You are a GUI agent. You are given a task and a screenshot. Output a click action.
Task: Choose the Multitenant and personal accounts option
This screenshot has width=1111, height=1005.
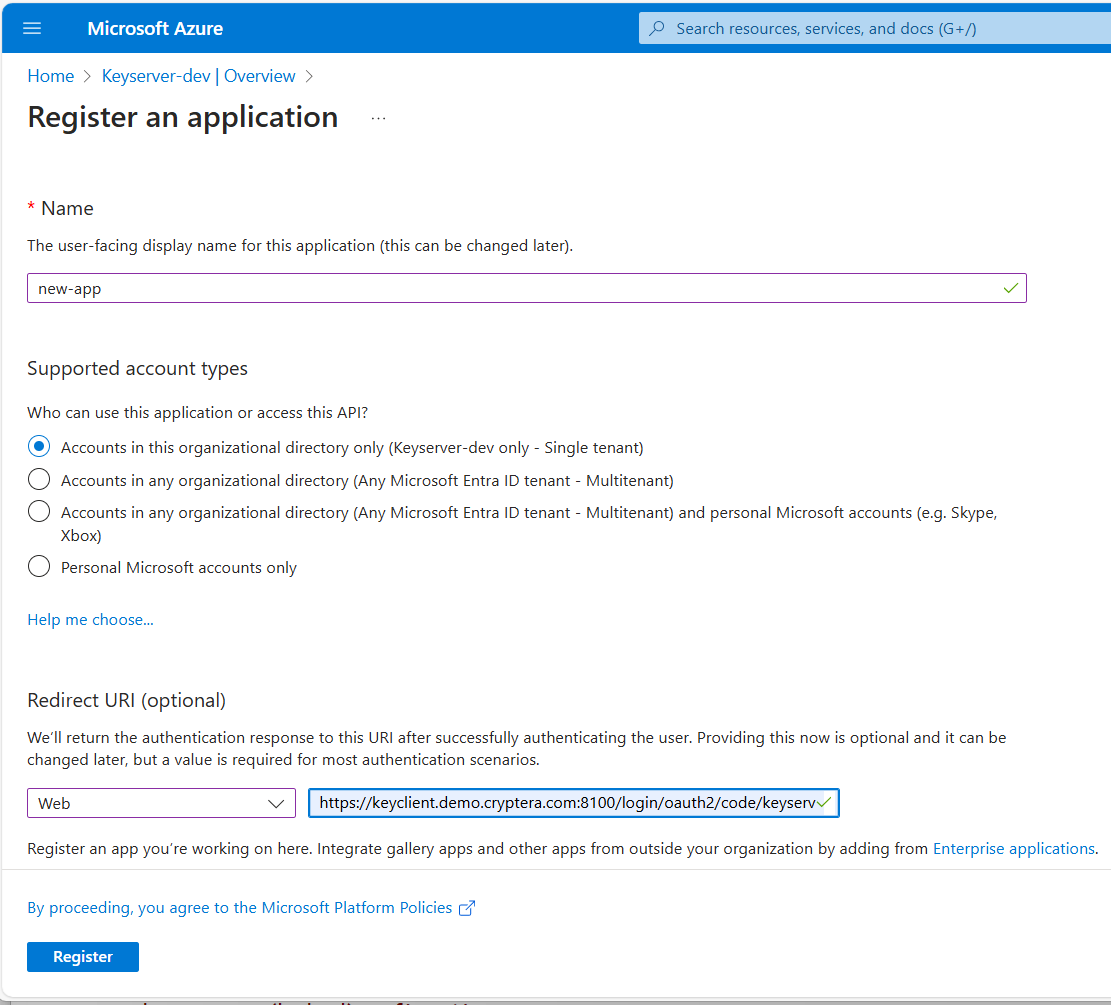[x=38, y=511]
